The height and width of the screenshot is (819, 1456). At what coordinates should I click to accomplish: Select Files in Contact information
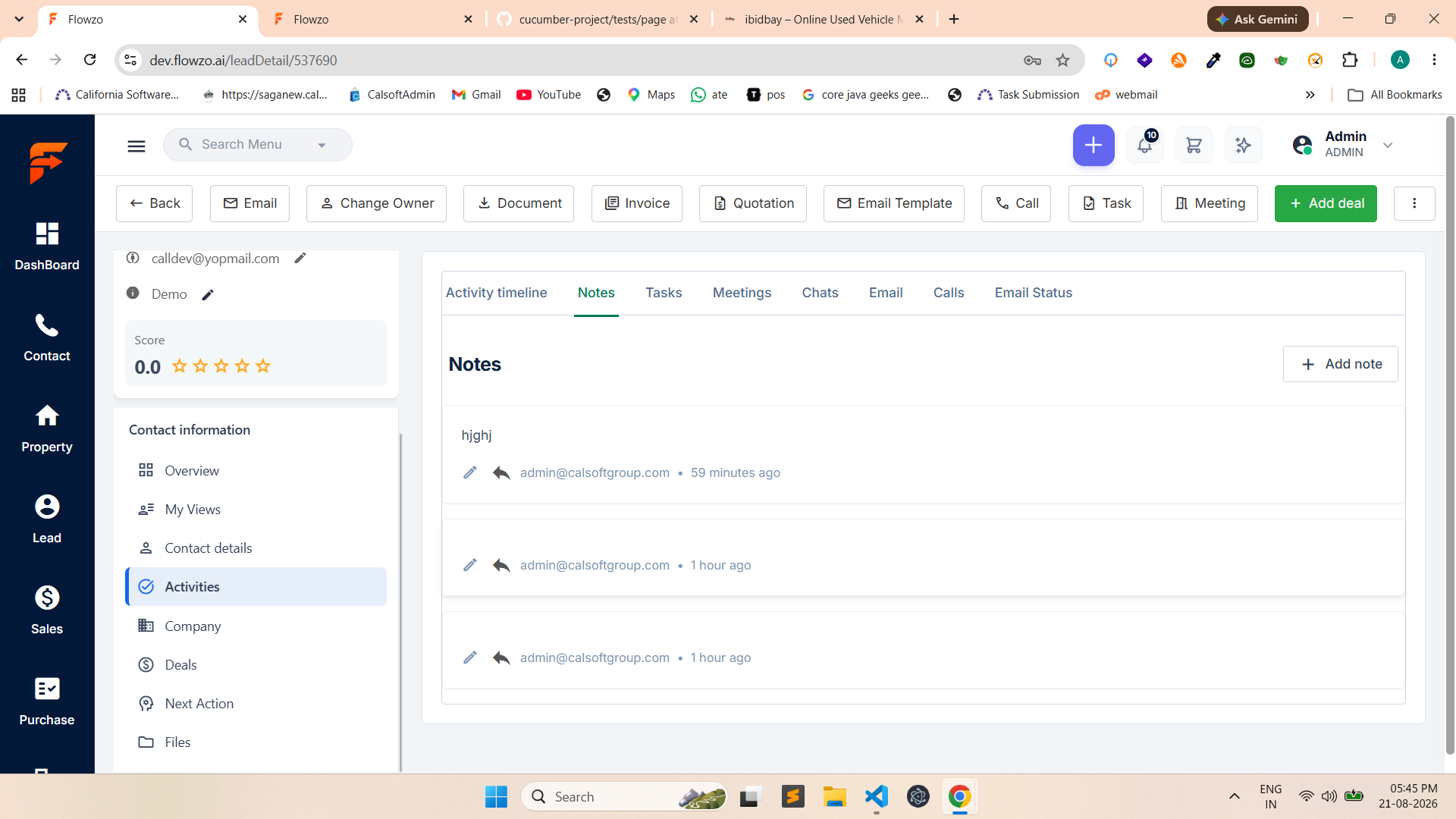[x=256, y=742]
